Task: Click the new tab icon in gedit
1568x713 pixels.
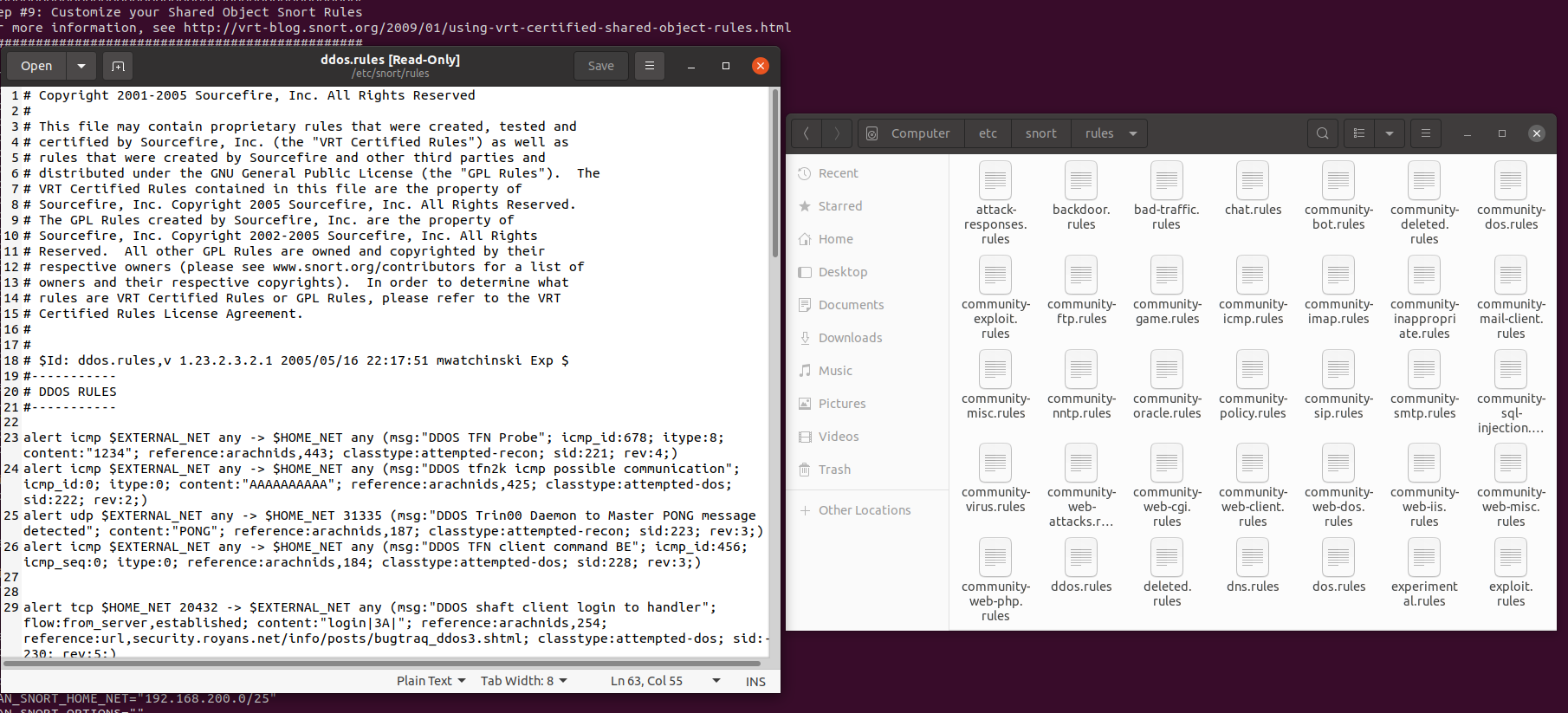Action: point(118,66)
